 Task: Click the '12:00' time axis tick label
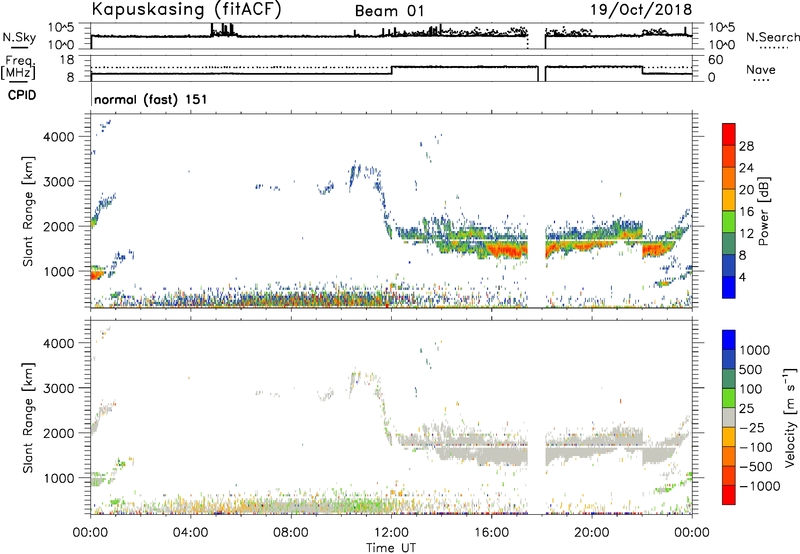[x=391, y=533]
